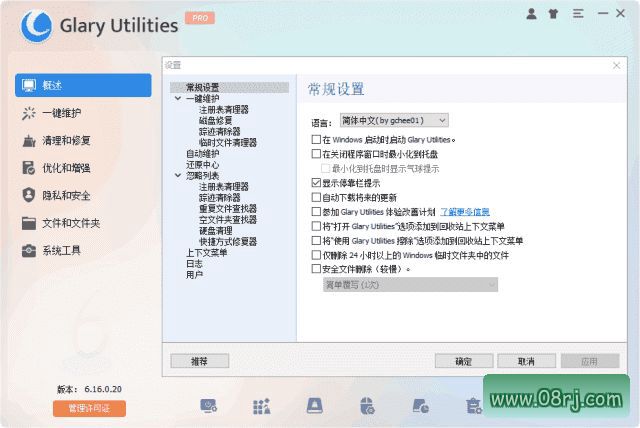Open the skin (shirt) icon in title bar
Viewport: 640px width, 428px height.
[x=553, y=14]
